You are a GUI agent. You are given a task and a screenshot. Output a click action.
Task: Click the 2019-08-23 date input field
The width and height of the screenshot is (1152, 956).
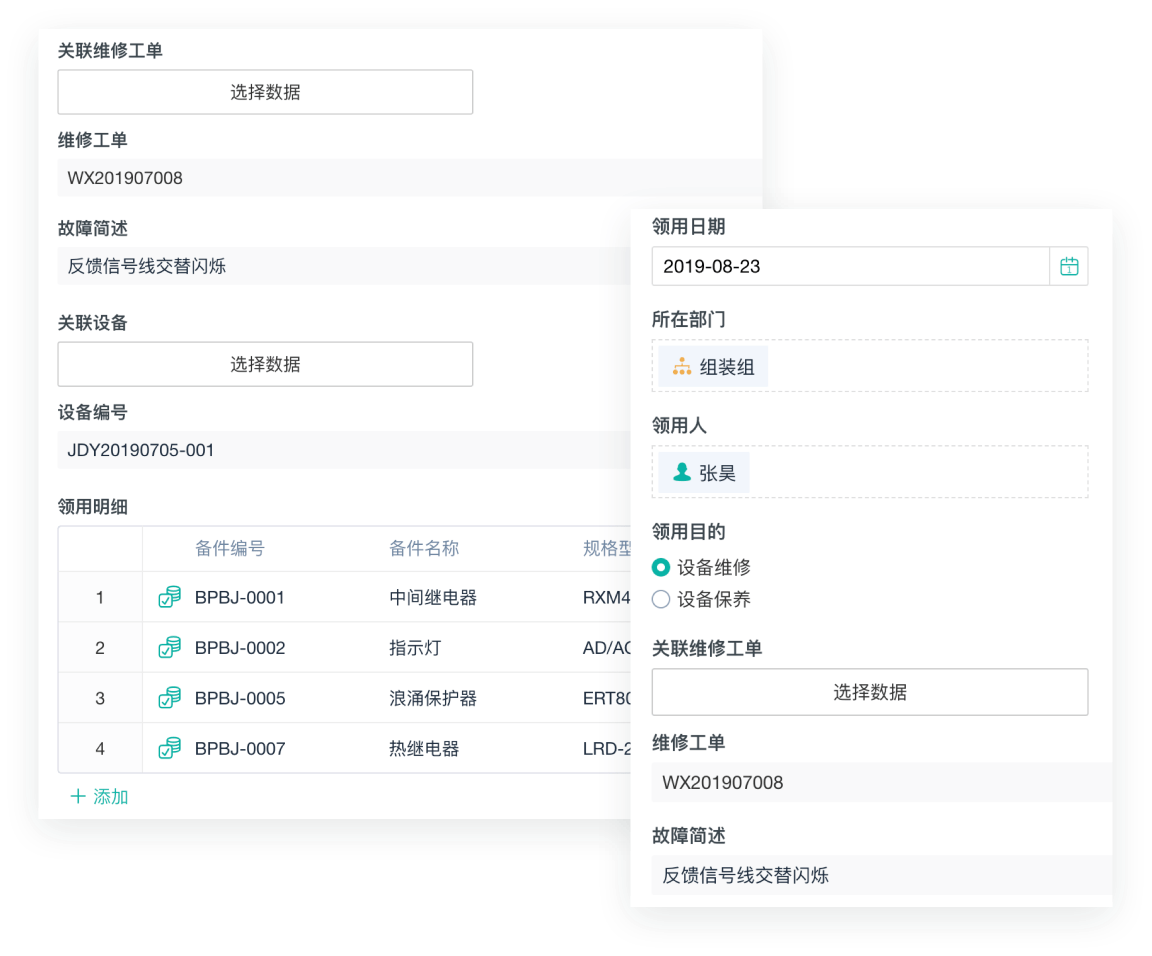pyautogui.click(x=850, y=267)
